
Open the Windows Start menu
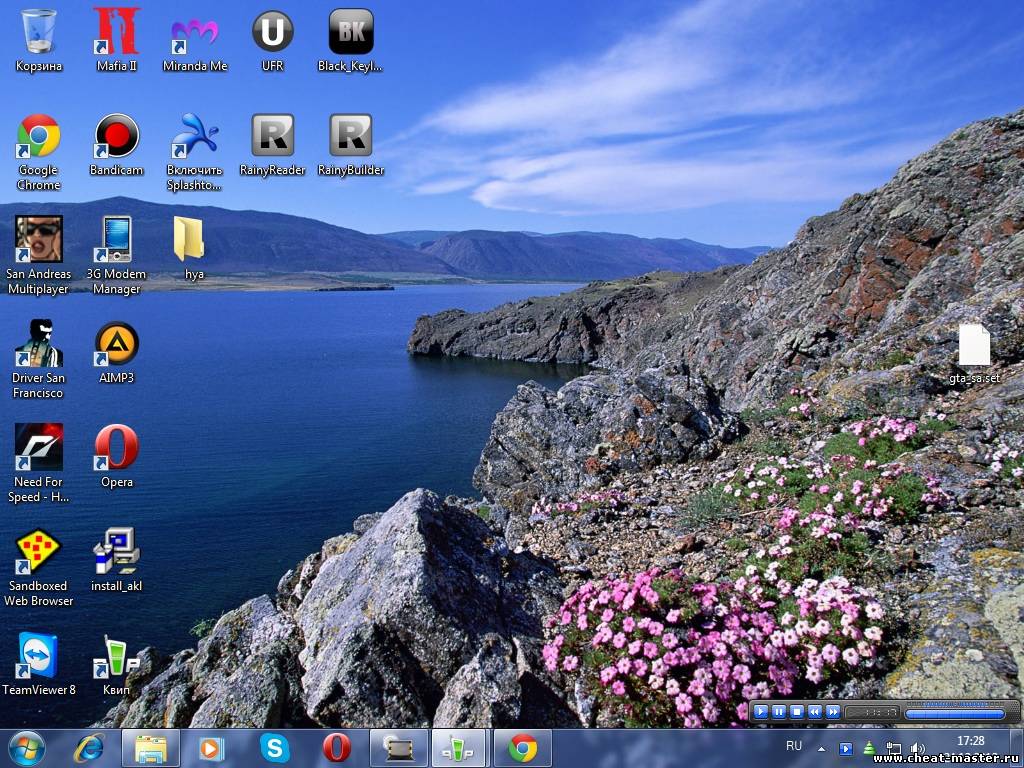(x=27, y=748)
